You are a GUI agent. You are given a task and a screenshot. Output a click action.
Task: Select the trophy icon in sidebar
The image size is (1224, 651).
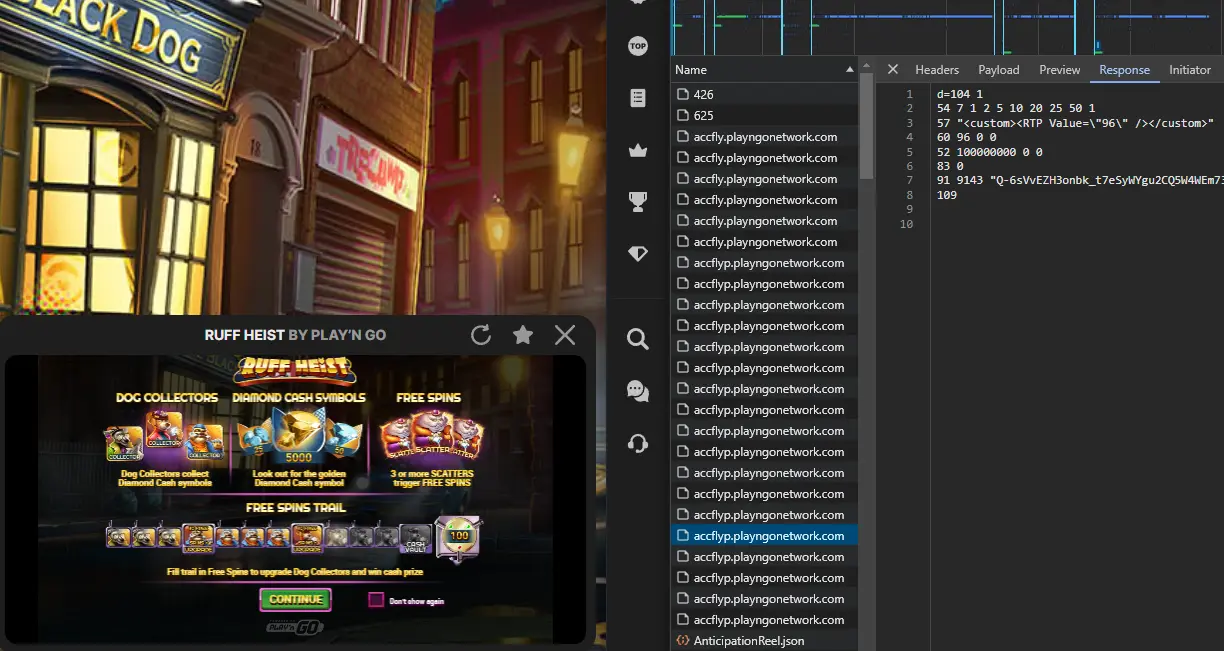pos(638,202)
